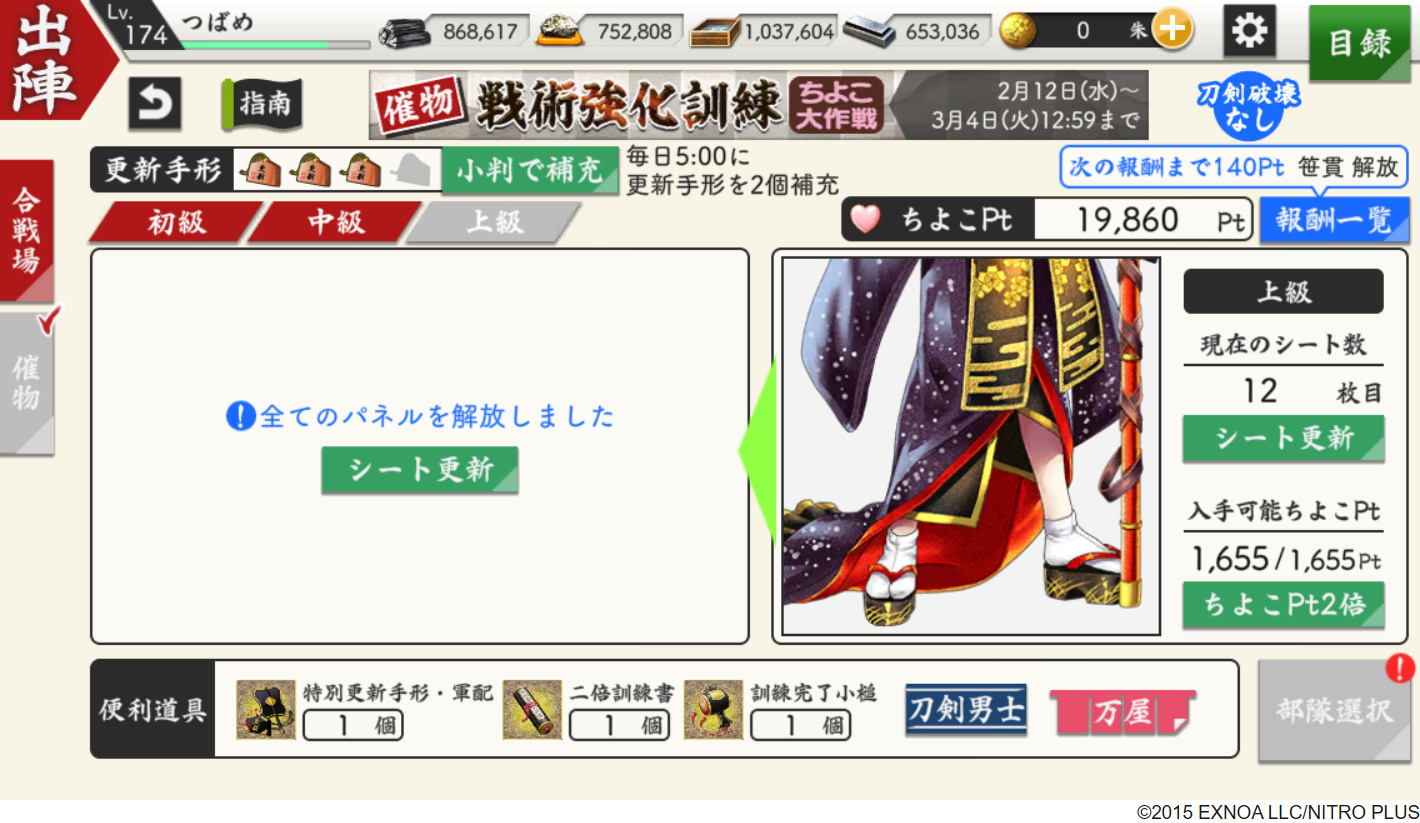Open the settings gear icon
This screenshot has height=823, width=1420.
coord(1249,31)
